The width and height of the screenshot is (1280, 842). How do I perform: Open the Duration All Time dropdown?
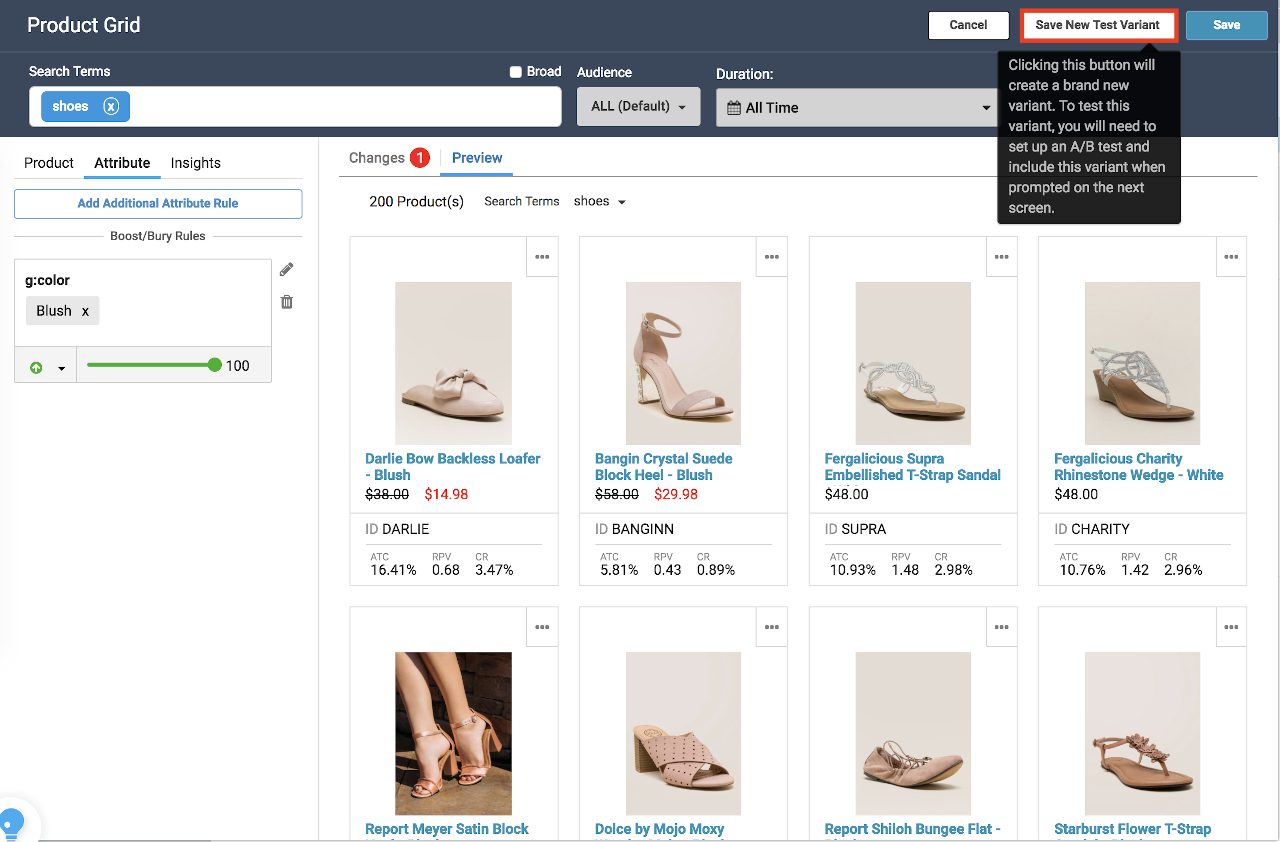pos(856,107)
